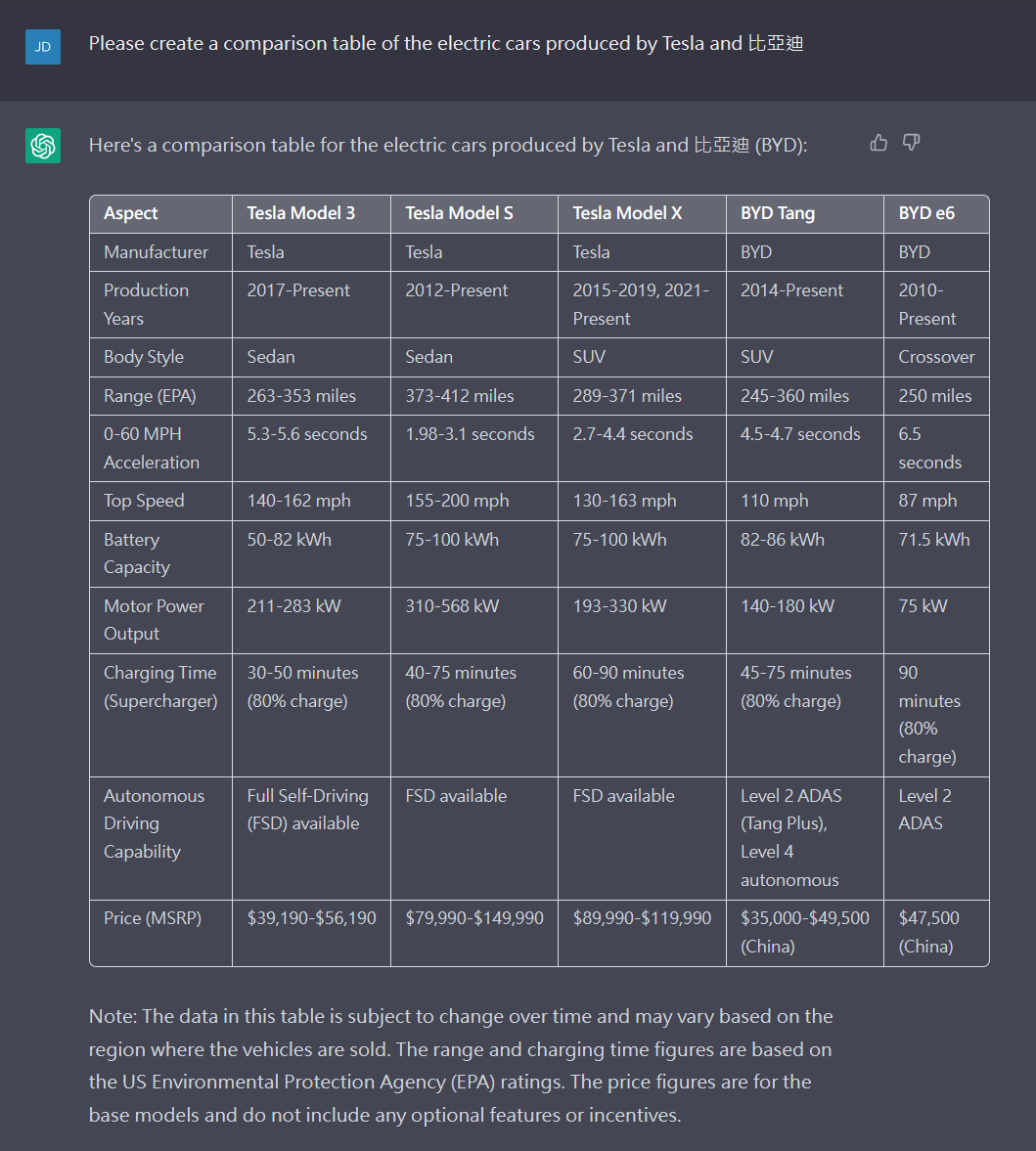Select the BYD e6 column header
1036x1151 pixels.
tap(936, 213)
